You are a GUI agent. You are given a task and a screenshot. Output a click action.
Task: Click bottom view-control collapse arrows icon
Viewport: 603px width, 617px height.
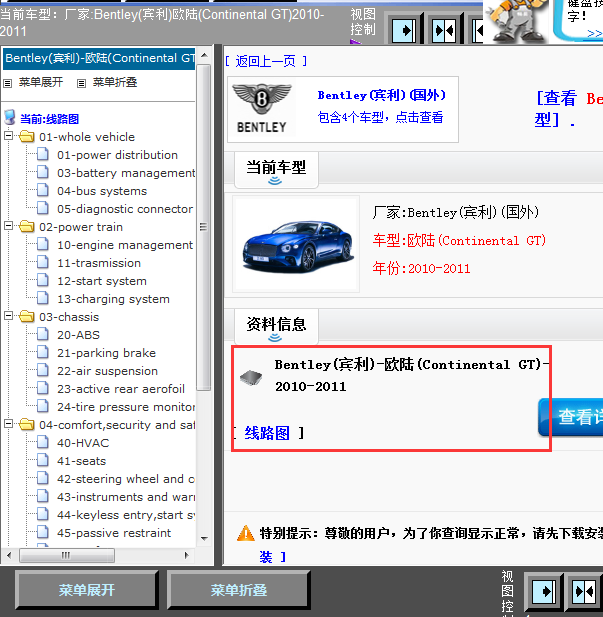click(584, 591)
